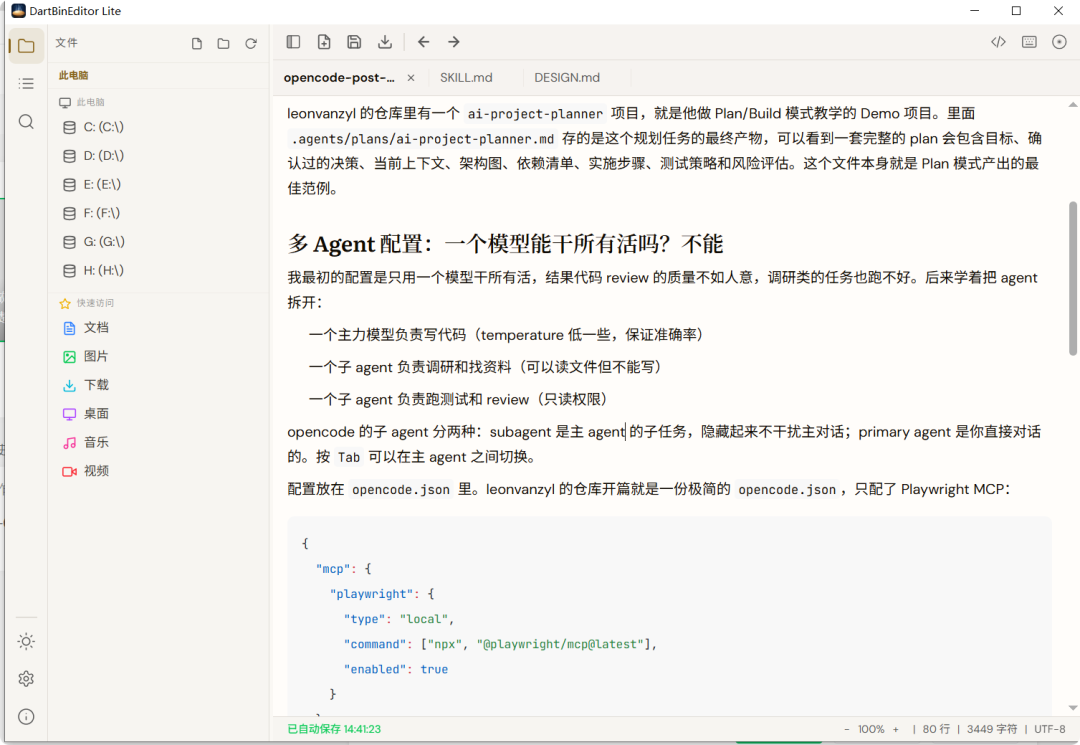The height and width of the screenshot is (745, 1080).
Task: Switch to source code view icon
Action: [x=999, y=42]
